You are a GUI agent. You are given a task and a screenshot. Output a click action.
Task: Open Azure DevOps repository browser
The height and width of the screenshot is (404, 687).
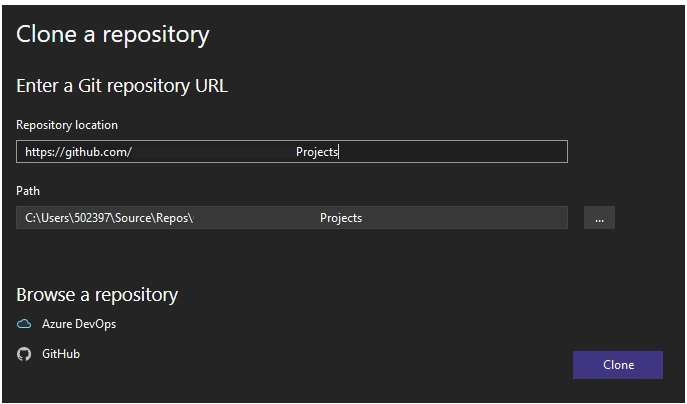click(x=79, y=324)
